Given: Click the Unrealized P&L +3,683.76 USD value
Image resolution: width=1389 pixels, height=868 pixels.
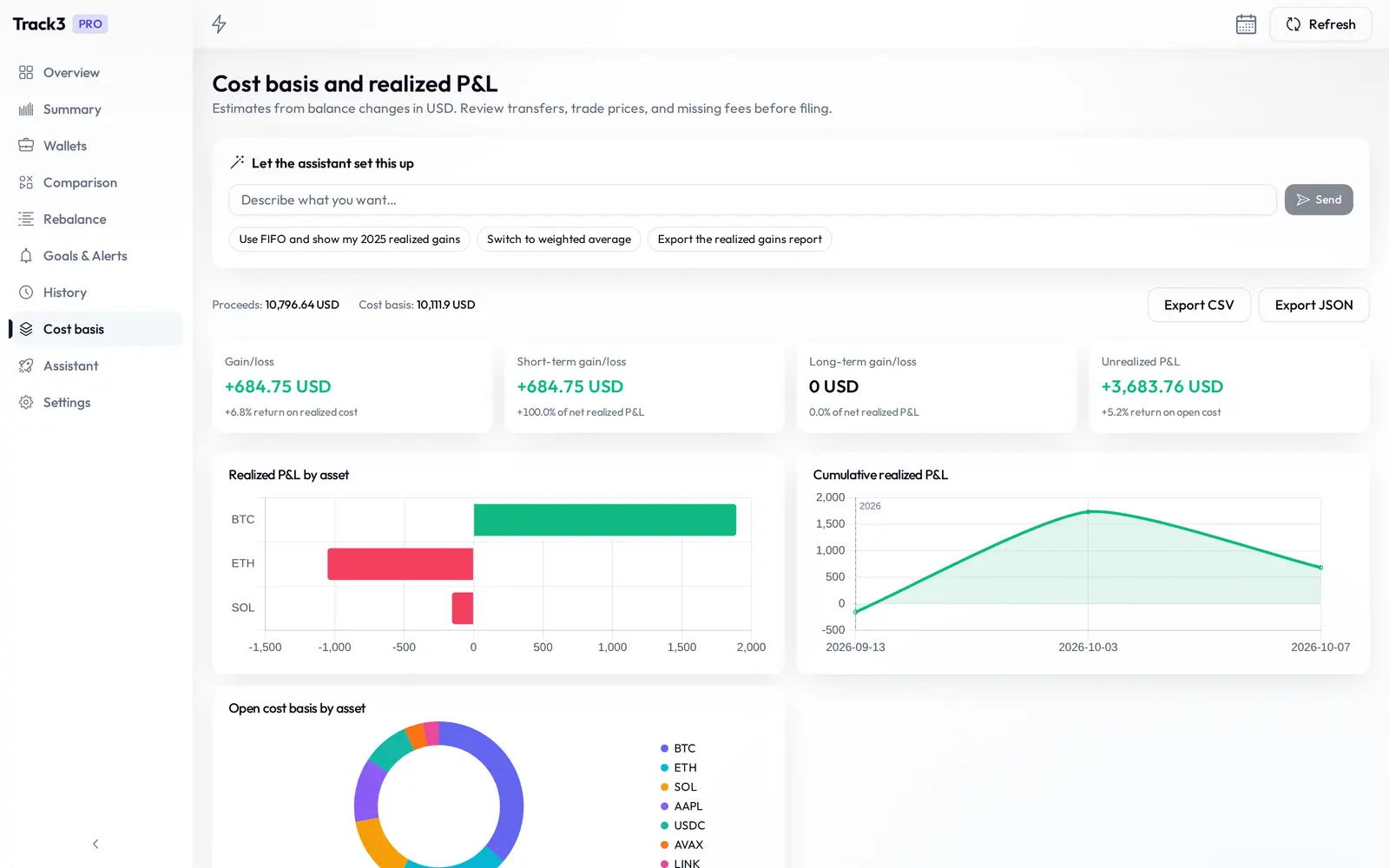Looking at the screenshot, I should coord(1162,386).
